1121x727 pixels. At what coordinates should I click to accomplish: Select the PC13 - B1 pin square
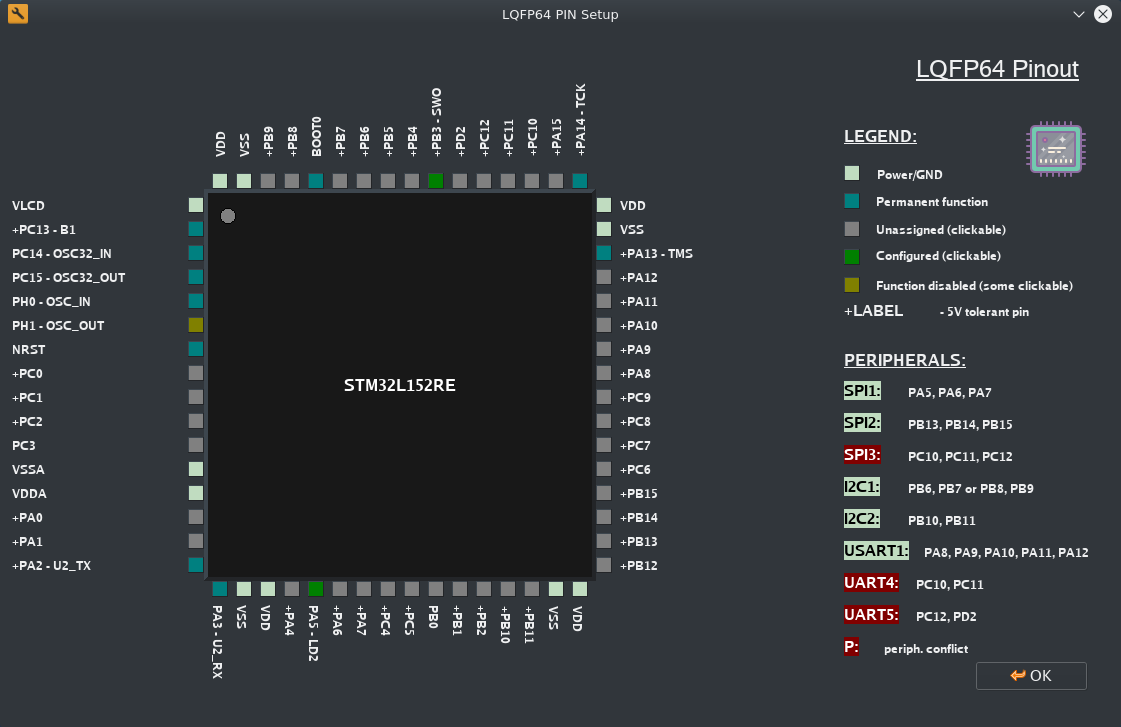[196, 229]
